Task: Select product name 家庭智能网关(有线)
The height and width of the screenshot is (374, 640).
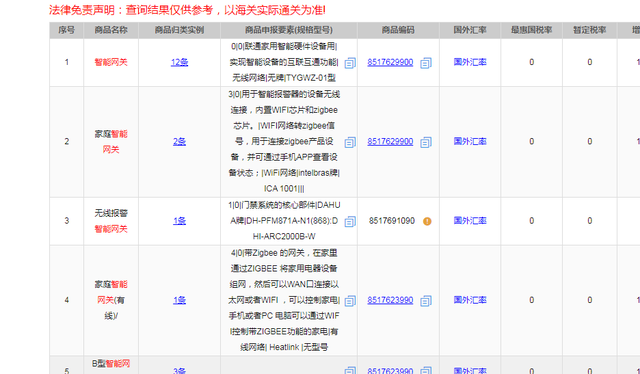Action: point(111,300)
